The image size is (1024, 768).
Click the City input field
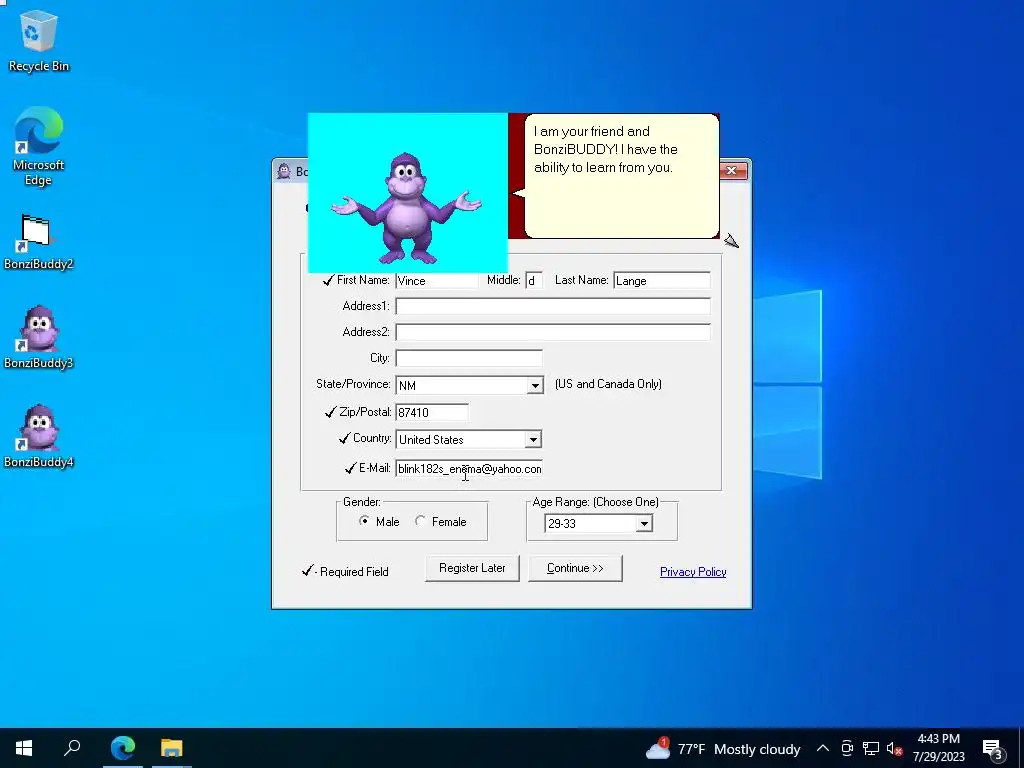469,359
